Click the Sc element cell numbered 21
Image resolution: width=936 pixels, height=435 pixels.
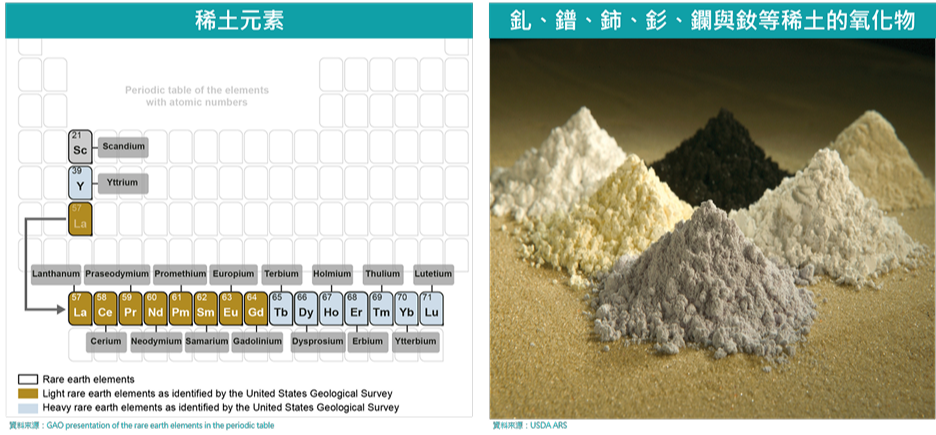point(80,147)
